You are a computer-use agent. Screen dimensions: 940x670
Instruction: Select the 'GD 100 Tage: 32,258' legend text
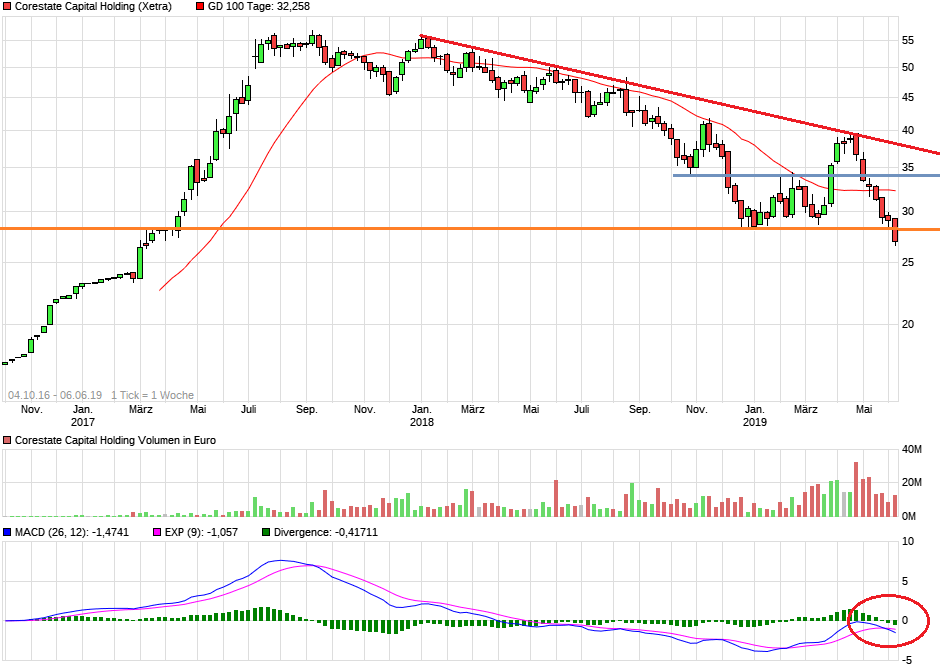coord(258,7)
